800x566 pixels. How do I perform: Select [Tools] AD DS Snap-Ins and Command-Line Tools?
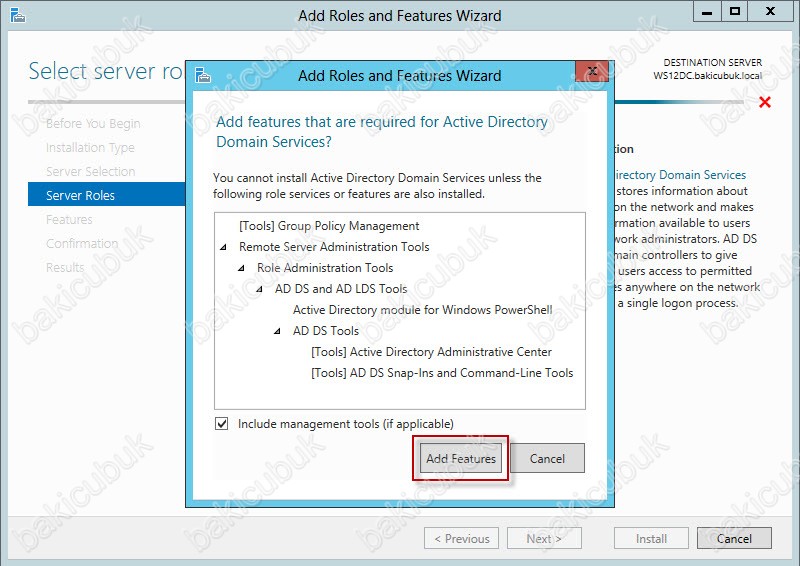(x=442, y=373)
